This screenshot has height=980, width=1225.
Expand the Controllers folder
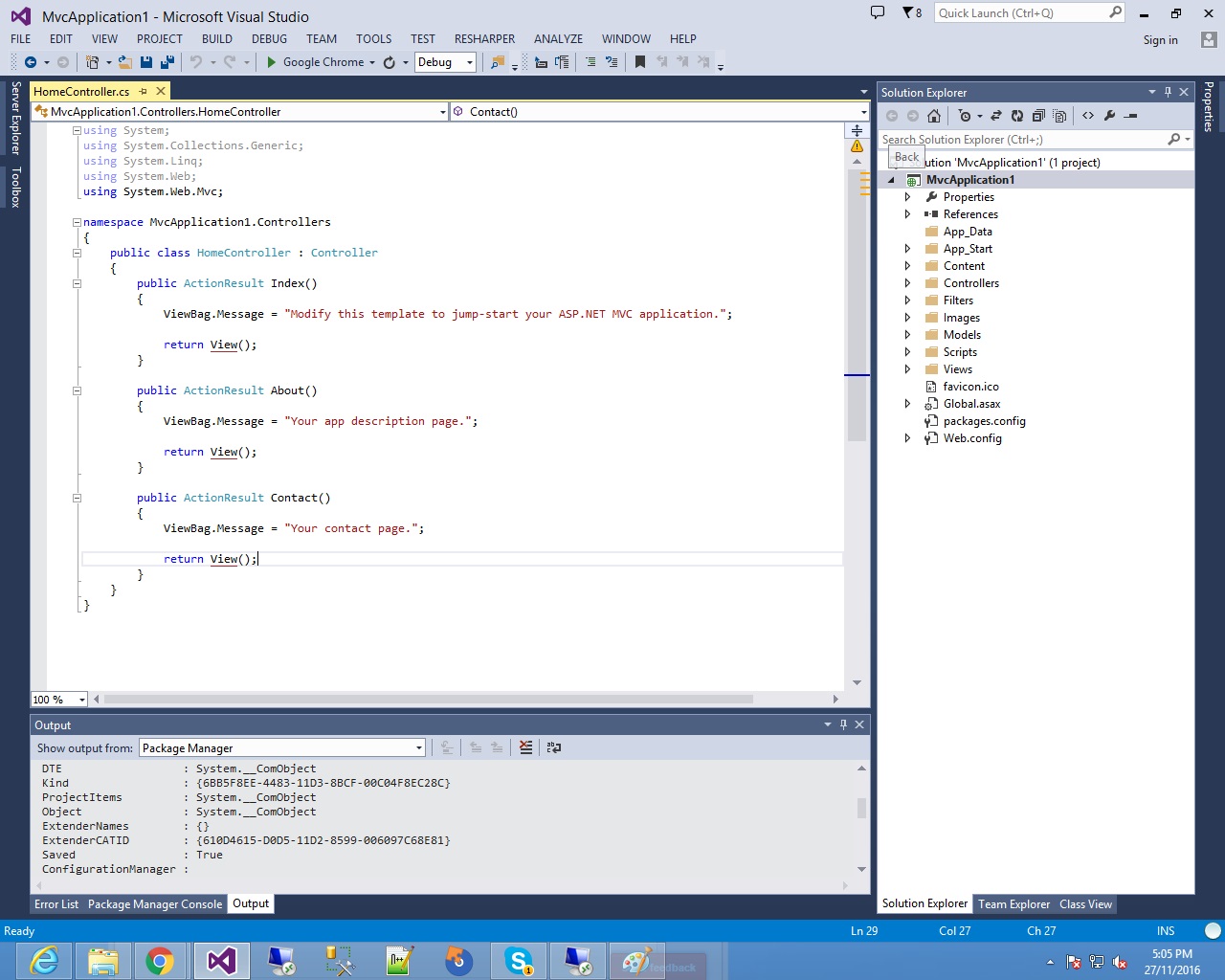pyautogui.click(x=908, y=282)
